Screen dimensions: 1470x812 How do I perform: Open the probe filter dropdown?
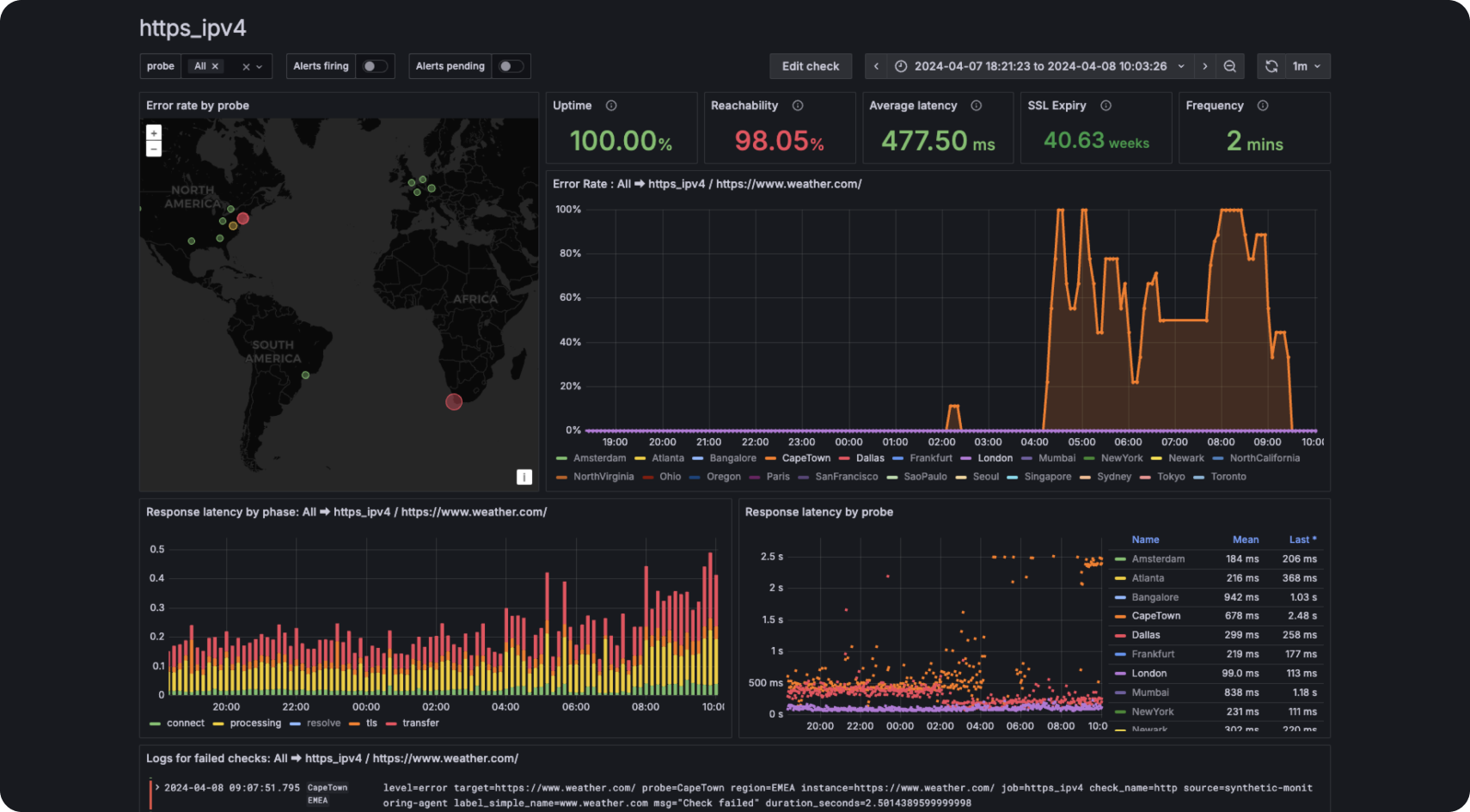260,66
